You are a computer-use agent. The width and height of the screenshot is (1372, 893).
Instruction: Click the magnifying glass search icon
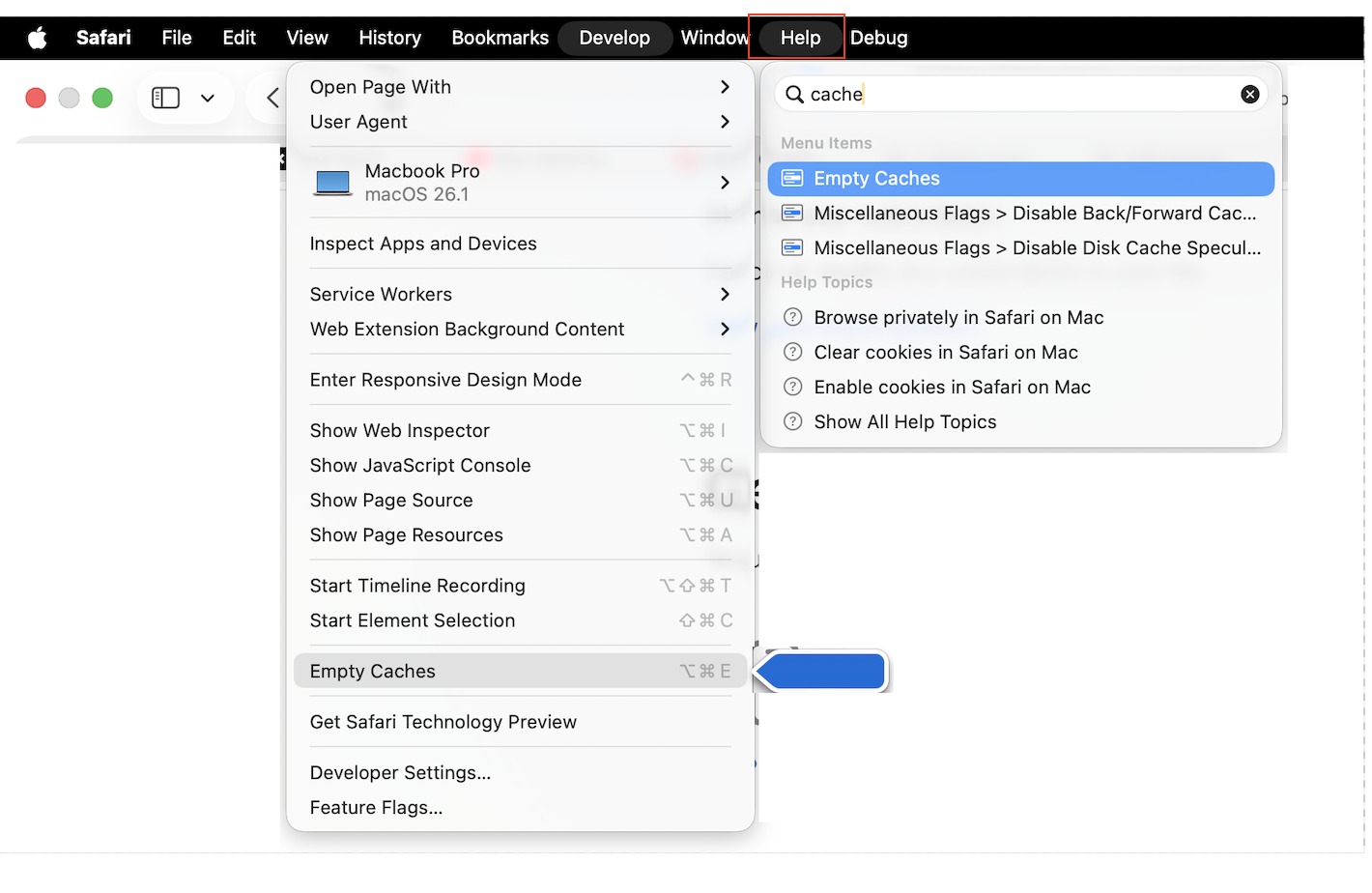pyautogui.click(x=794, y=94)
